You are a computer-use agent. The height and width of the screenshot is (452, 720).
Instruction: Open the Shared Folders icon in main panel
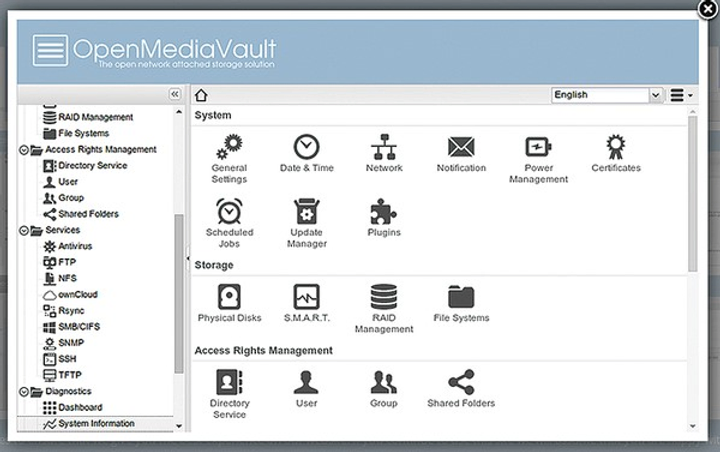[461, 389]
